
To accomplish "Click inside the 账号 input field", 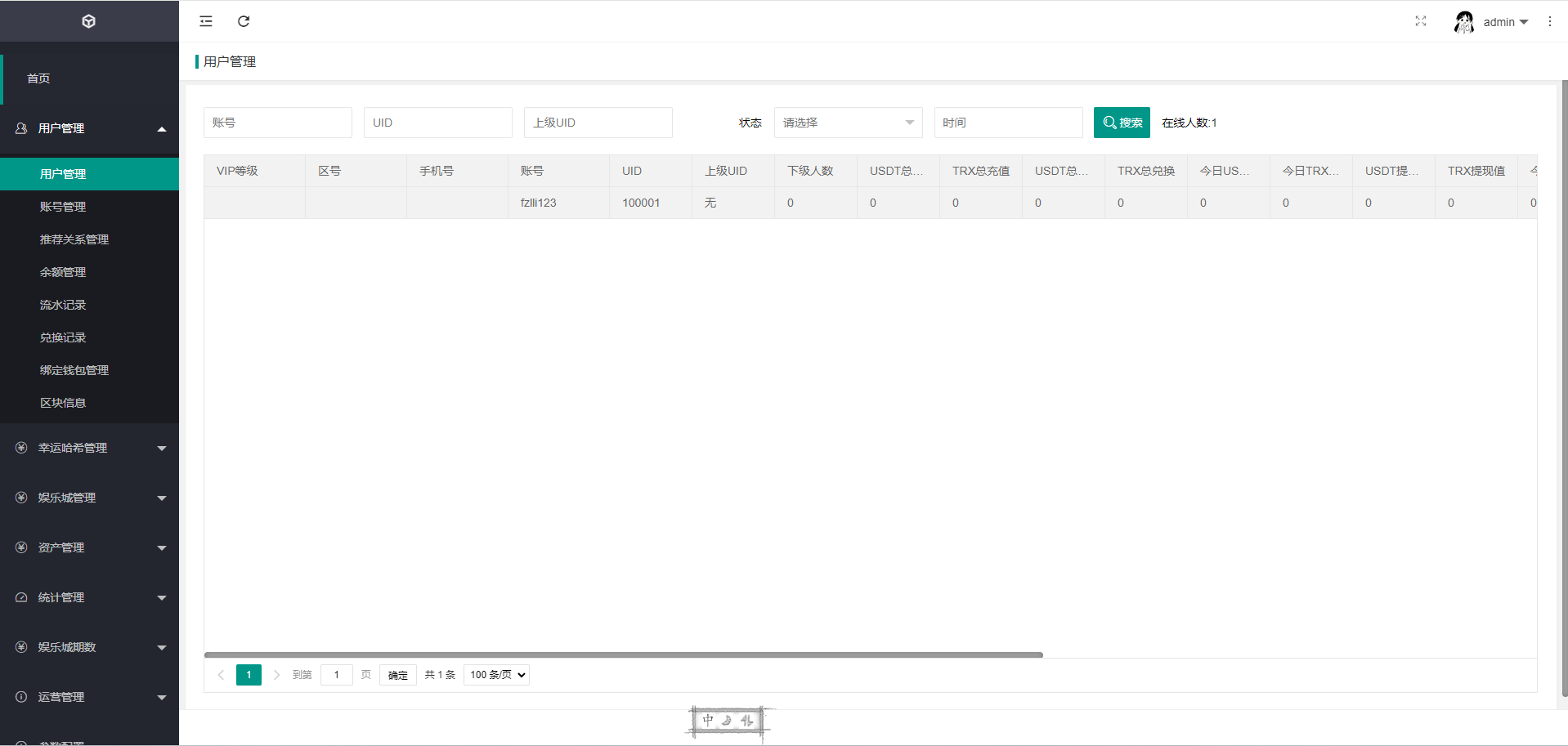I will pyautogui.click(x=277, y=123).
